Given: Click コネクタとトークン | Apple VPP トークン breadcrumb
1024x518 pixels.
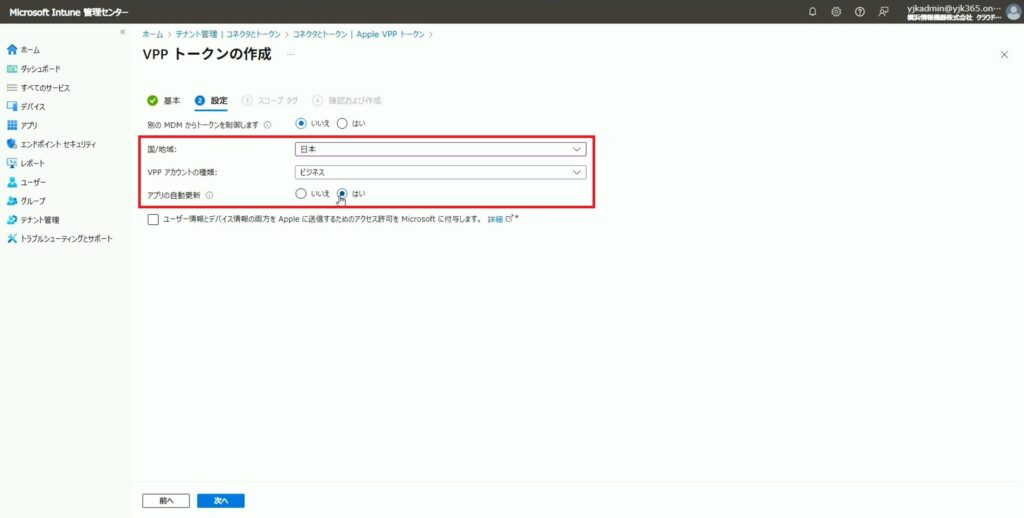Looking at the screenshot, I should pos(359,34).
